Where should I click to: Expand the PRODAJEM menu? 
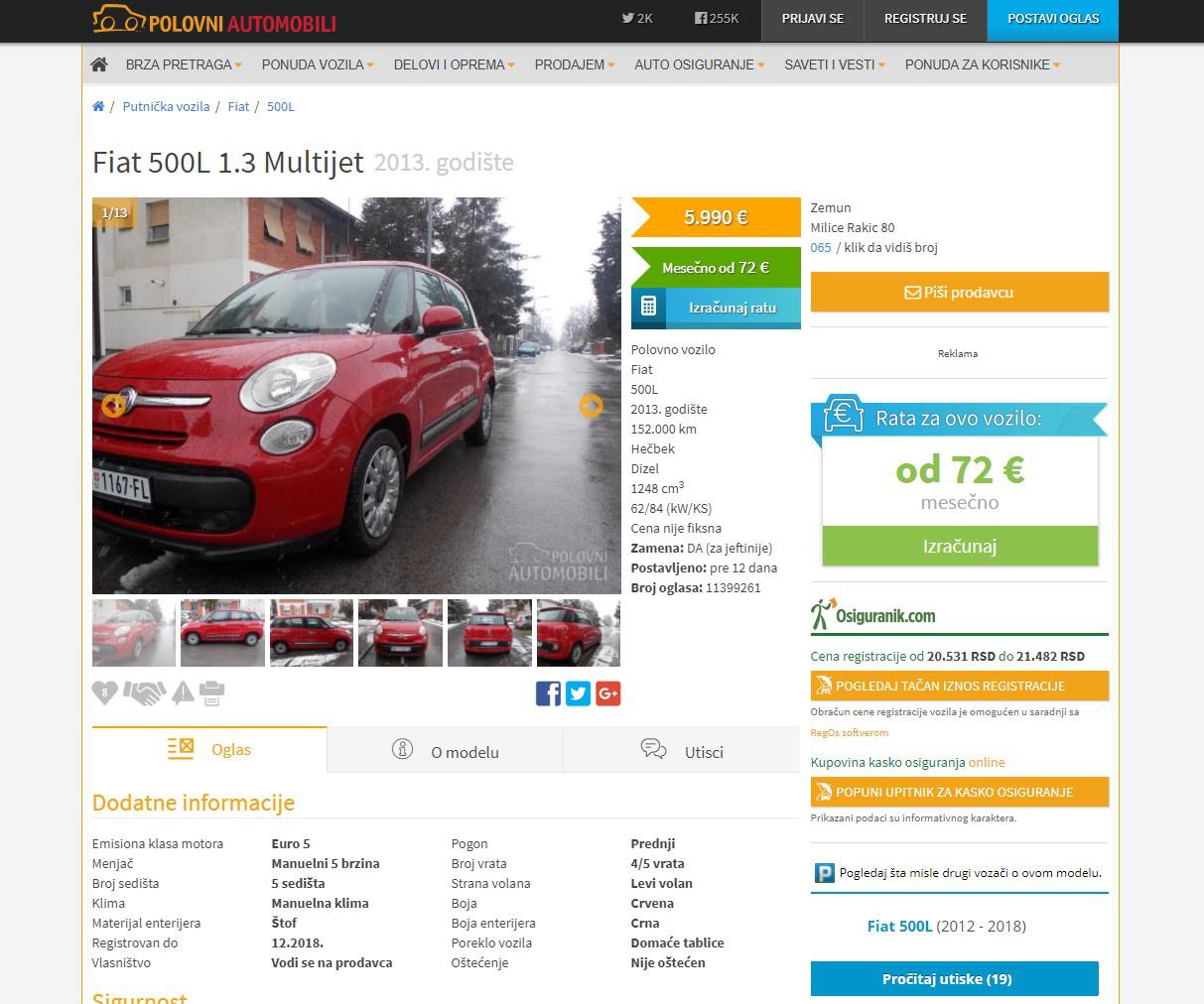tap(575, 64)
